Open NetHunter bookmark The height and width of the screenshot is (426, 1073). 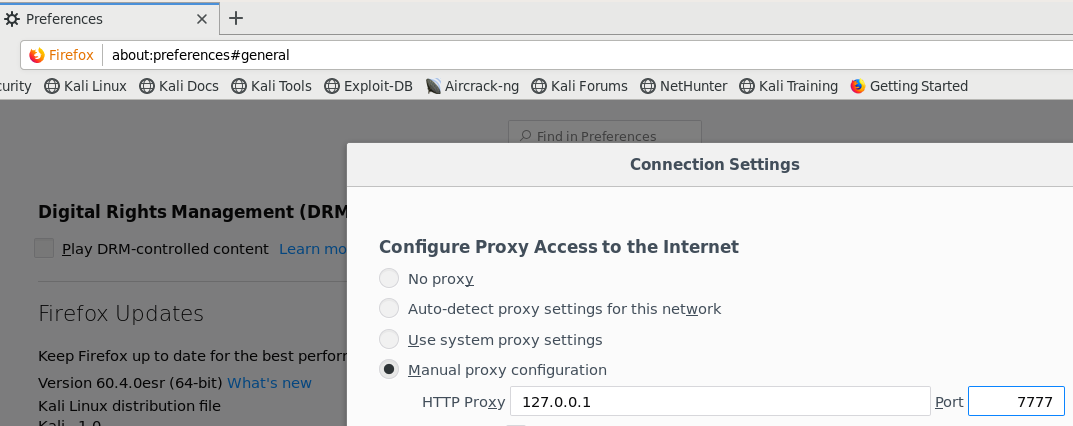coord(683,86)
